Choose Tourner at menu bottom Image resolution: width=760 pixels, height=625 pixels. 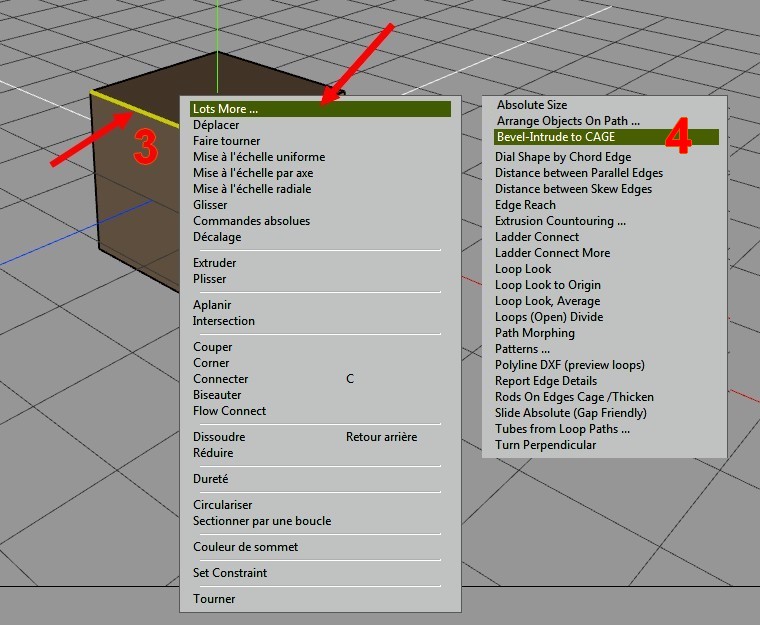pos(214,599)
